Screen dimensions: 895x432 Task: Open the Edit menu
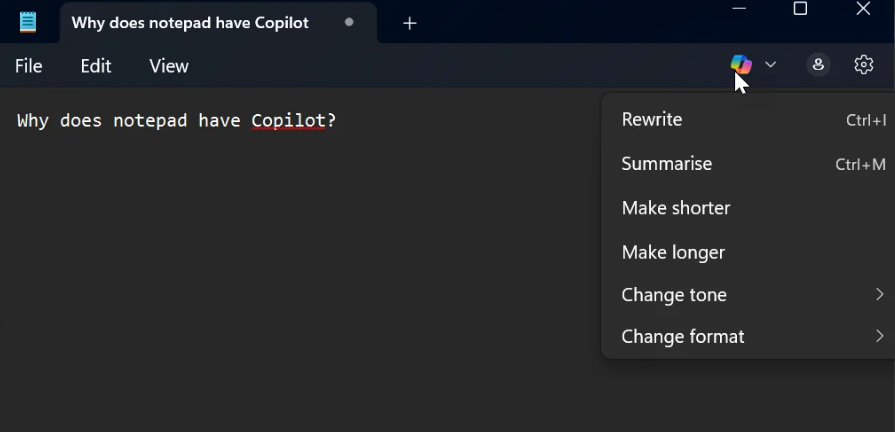coord(96,66)
